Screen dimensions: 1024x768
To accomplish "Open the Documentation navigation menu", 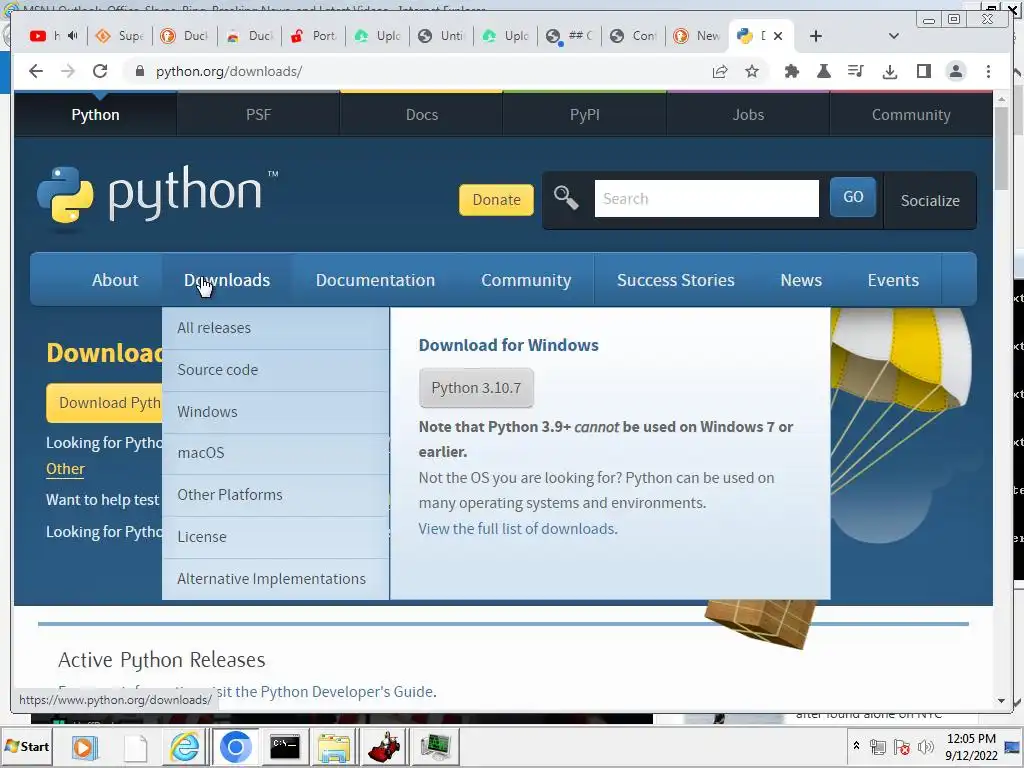I will [x=375, y=280].
